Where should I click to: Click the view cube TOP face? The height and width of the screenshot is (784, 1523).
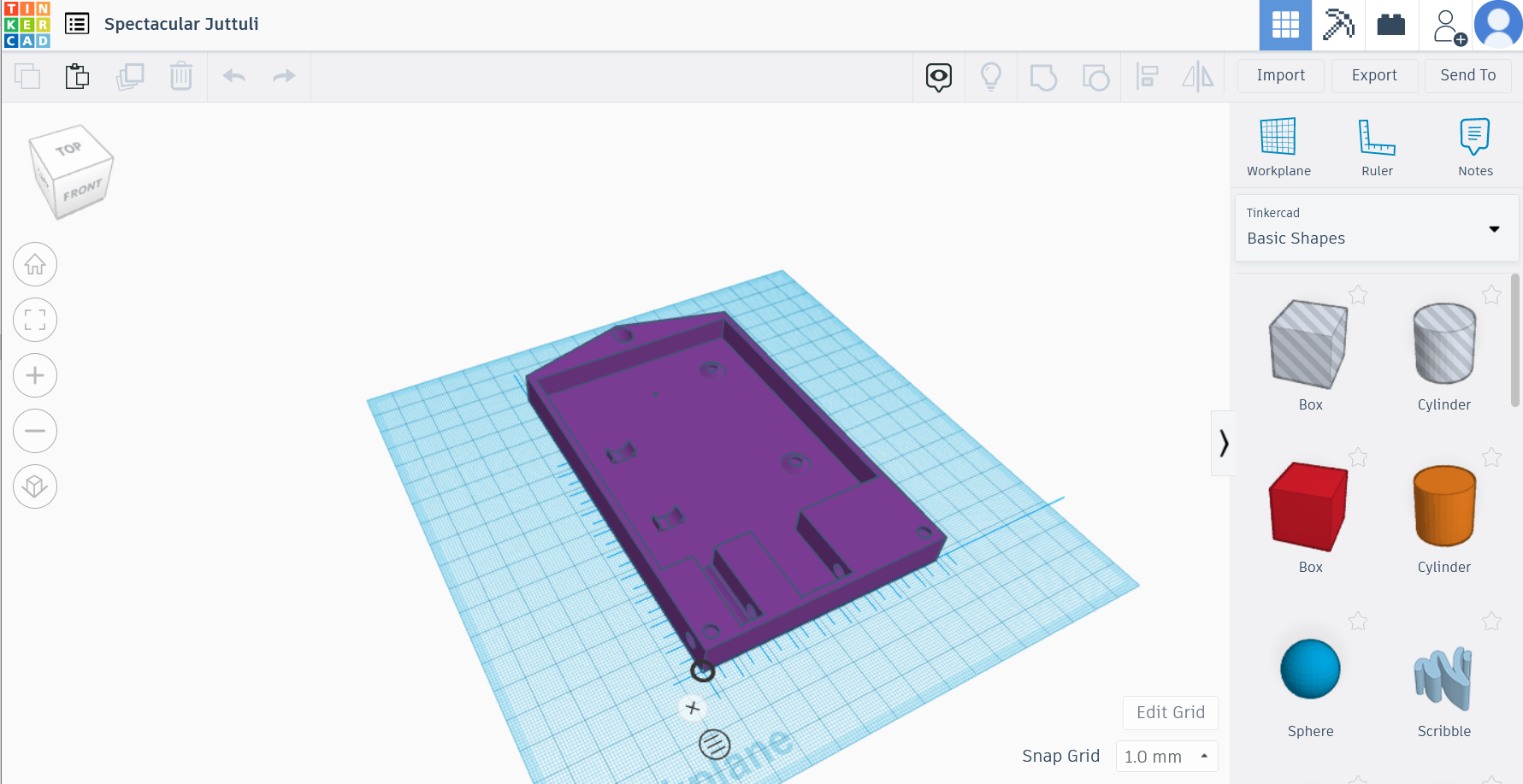point(70,150)
